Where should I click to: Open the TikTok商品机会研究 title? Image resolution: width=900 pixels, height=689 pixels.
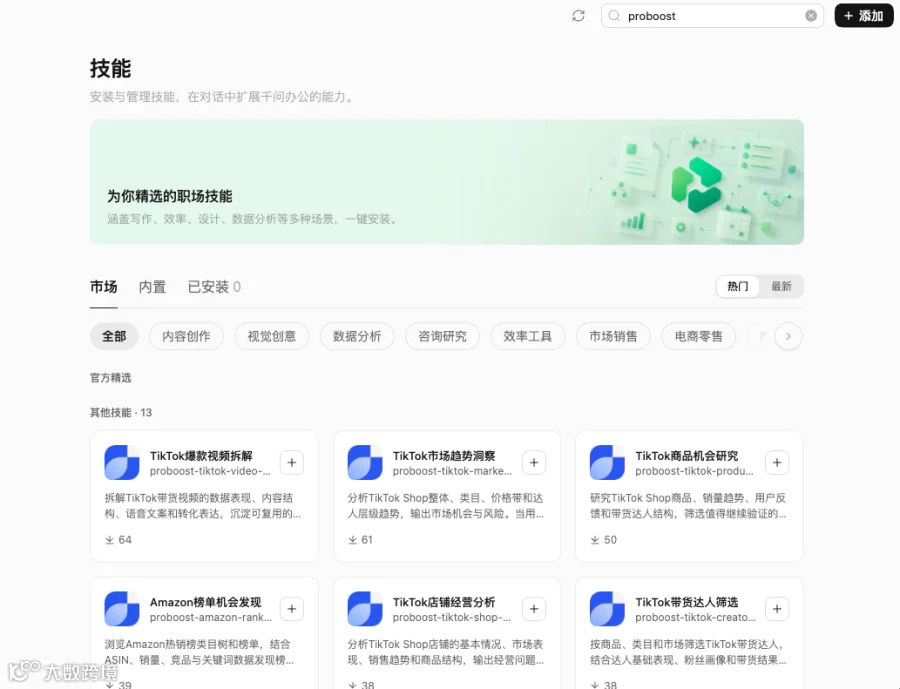click(x=686, y=456)
